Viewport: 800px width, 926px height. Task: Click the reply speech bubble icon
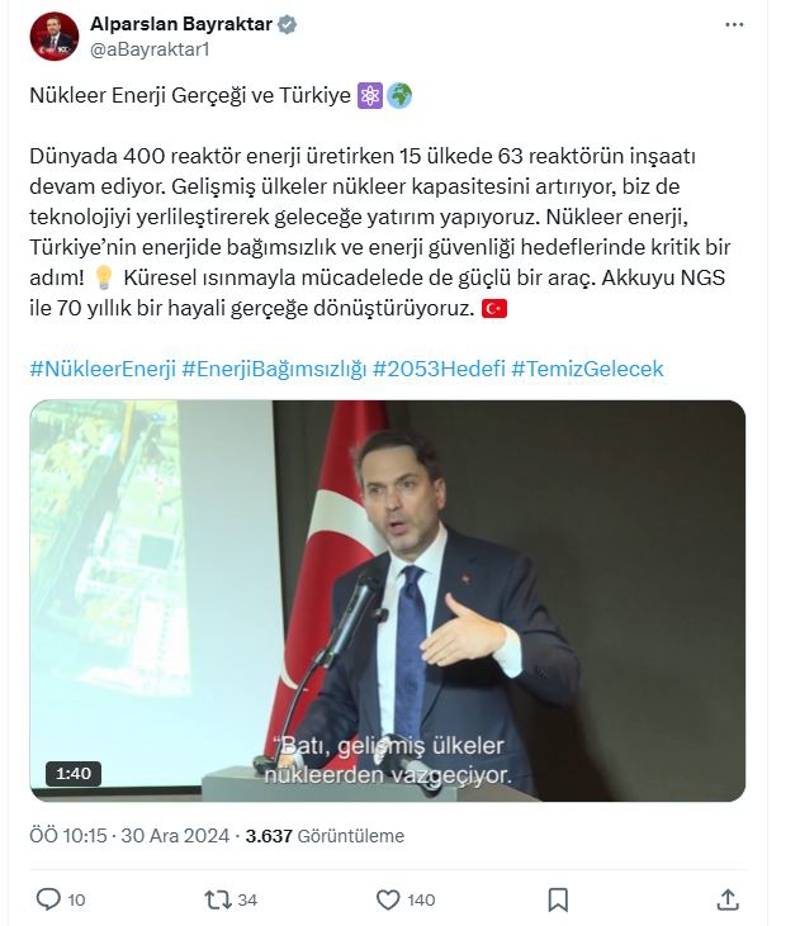(48, 899)
